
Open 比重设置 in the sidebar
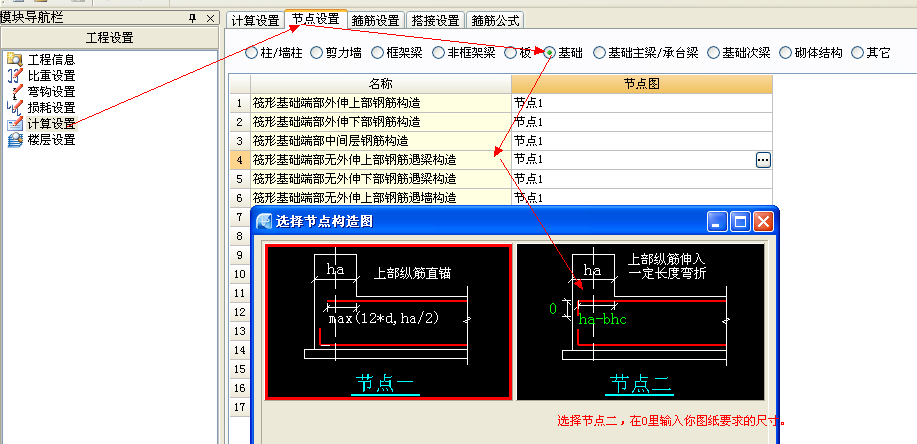click(51, 76)
